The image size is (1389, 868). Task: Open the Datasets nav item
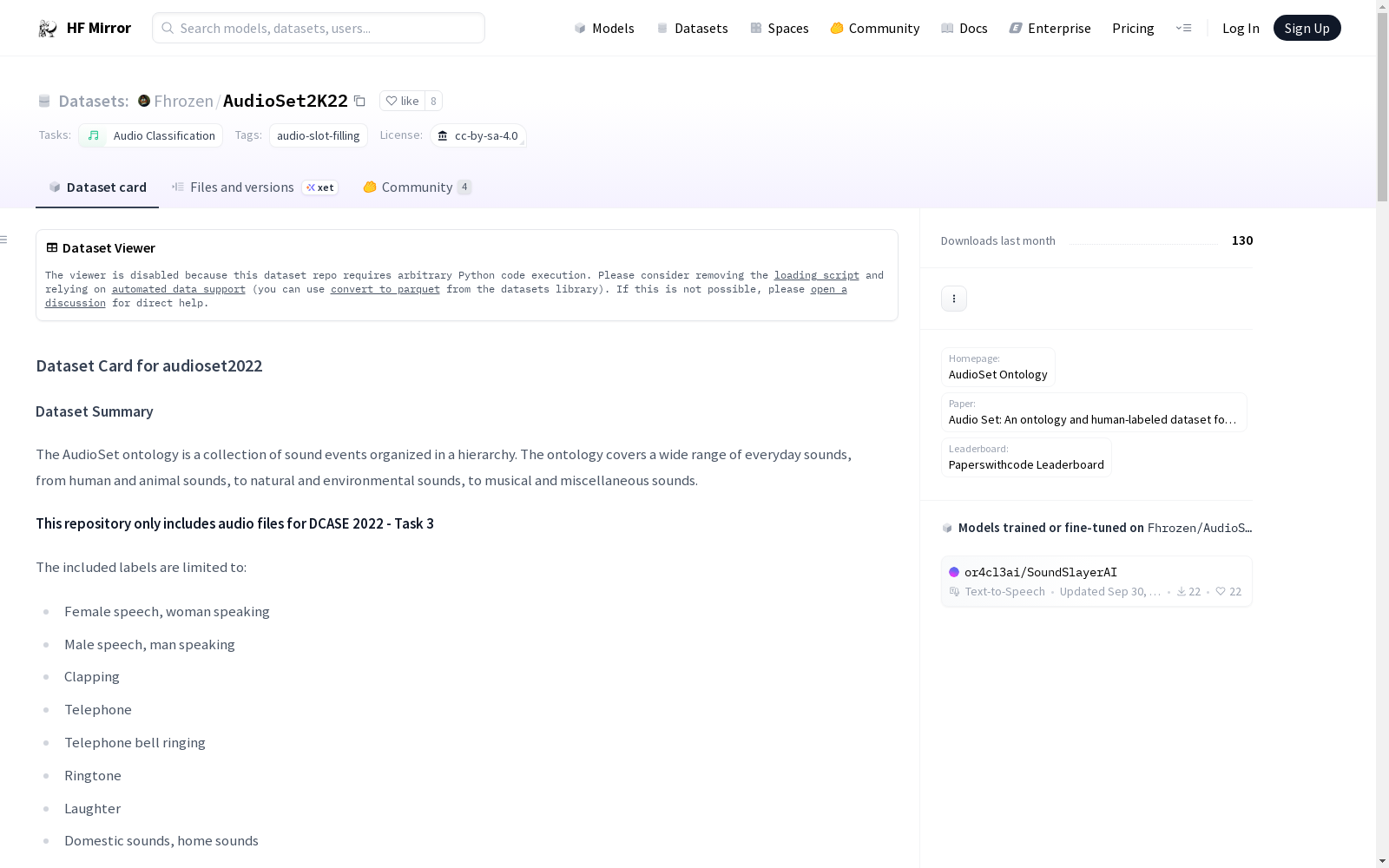tap(692, 28)
